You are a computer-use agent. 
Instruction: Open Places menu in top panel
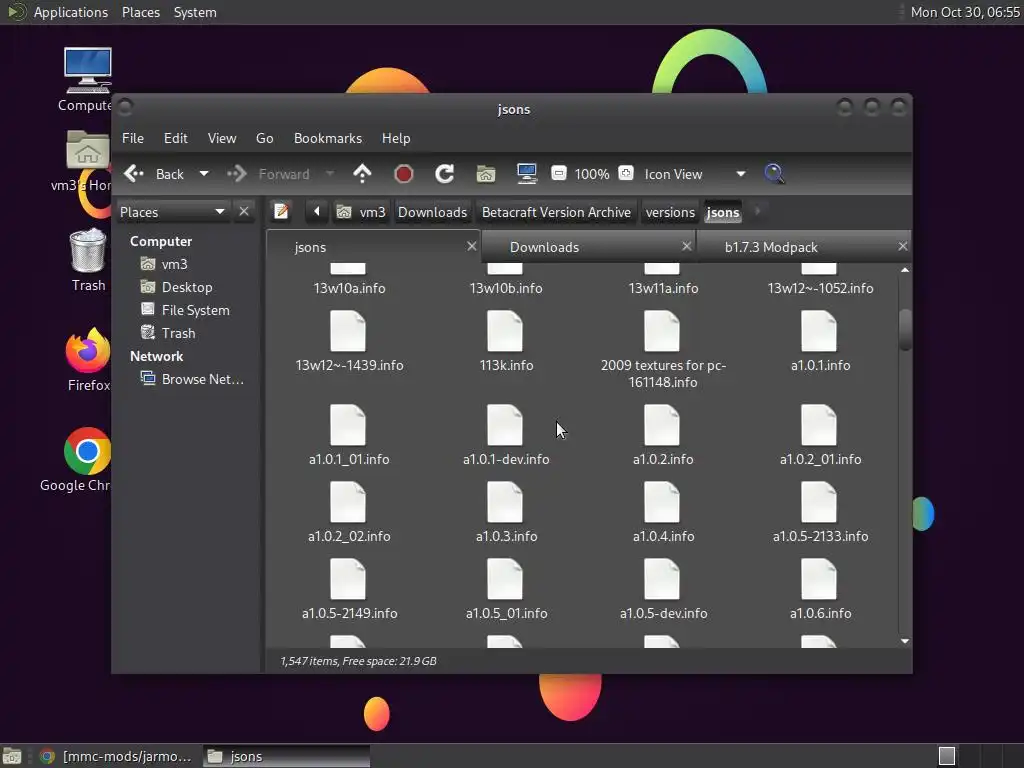pos(140,12)
